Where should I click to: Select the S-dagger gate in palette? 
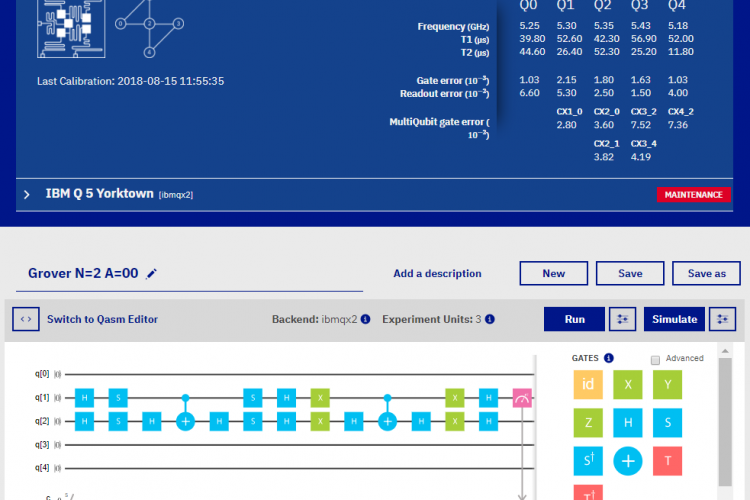[588, 461]
